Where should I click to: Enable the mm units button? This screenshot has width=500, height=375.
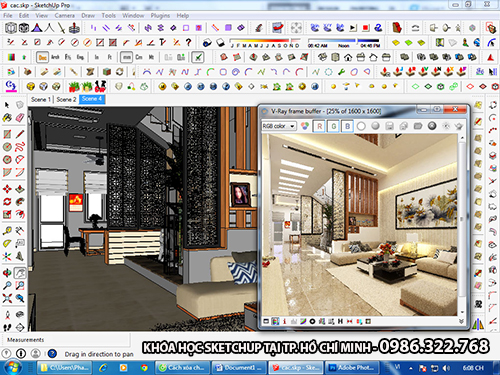[x=127, y=57]
